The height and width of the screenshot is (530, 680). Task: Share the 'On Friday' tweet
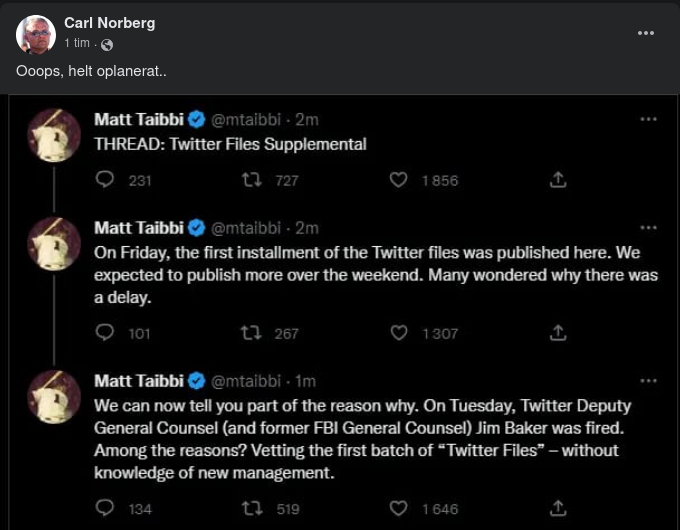(559, 333)
